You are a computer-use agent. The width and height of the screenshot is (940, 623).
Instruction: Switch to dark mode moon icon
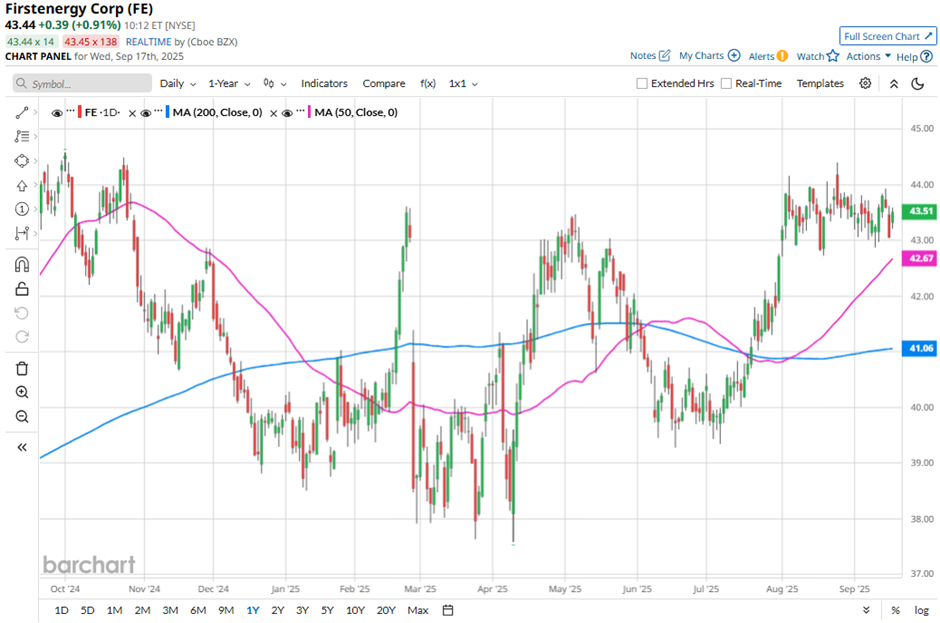(918, 84)
